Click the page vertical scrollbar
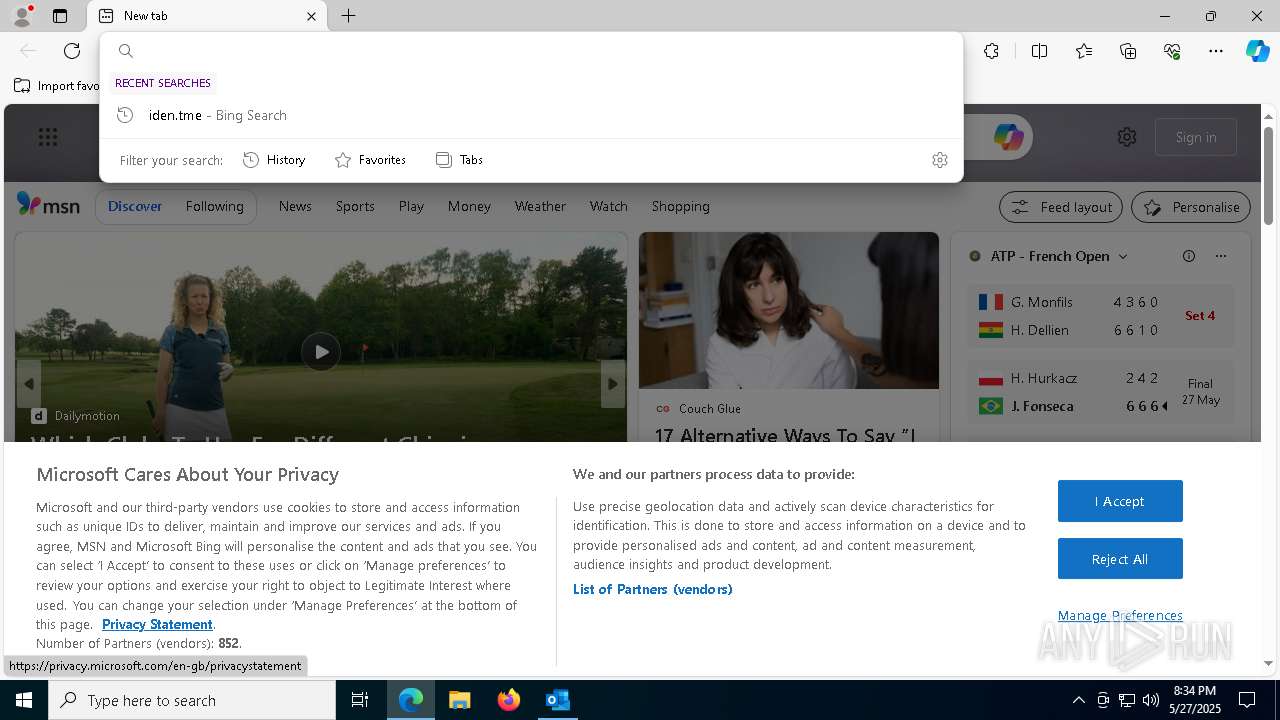 [1269, 176]
